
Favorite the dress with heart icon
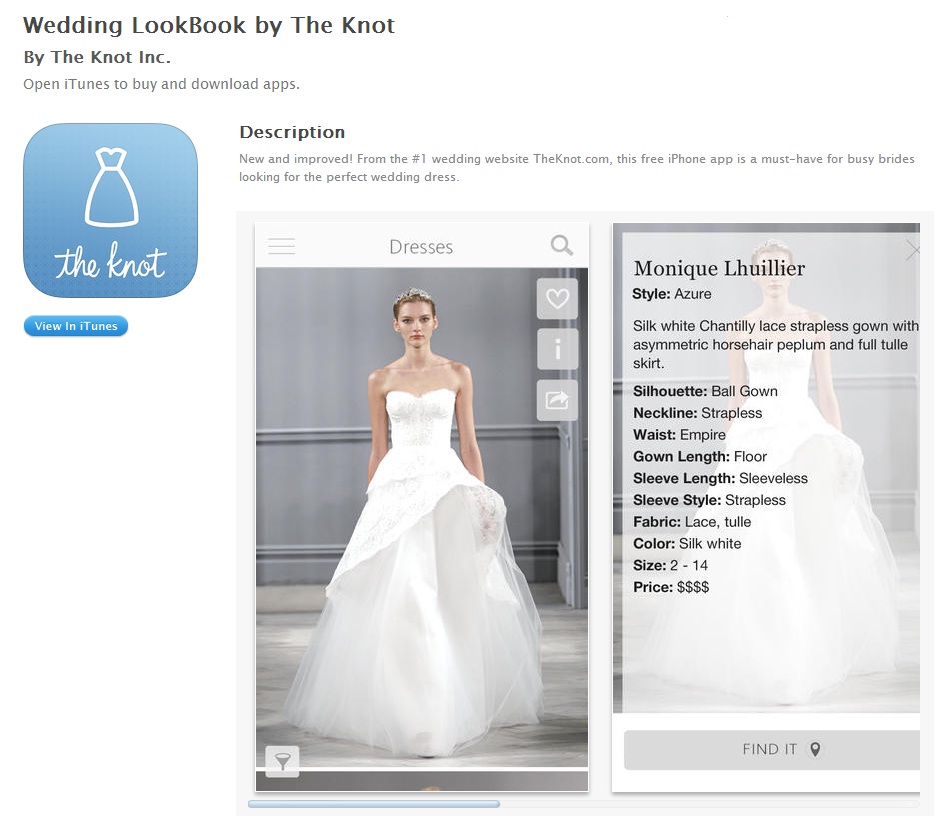(x=557, y=298)
